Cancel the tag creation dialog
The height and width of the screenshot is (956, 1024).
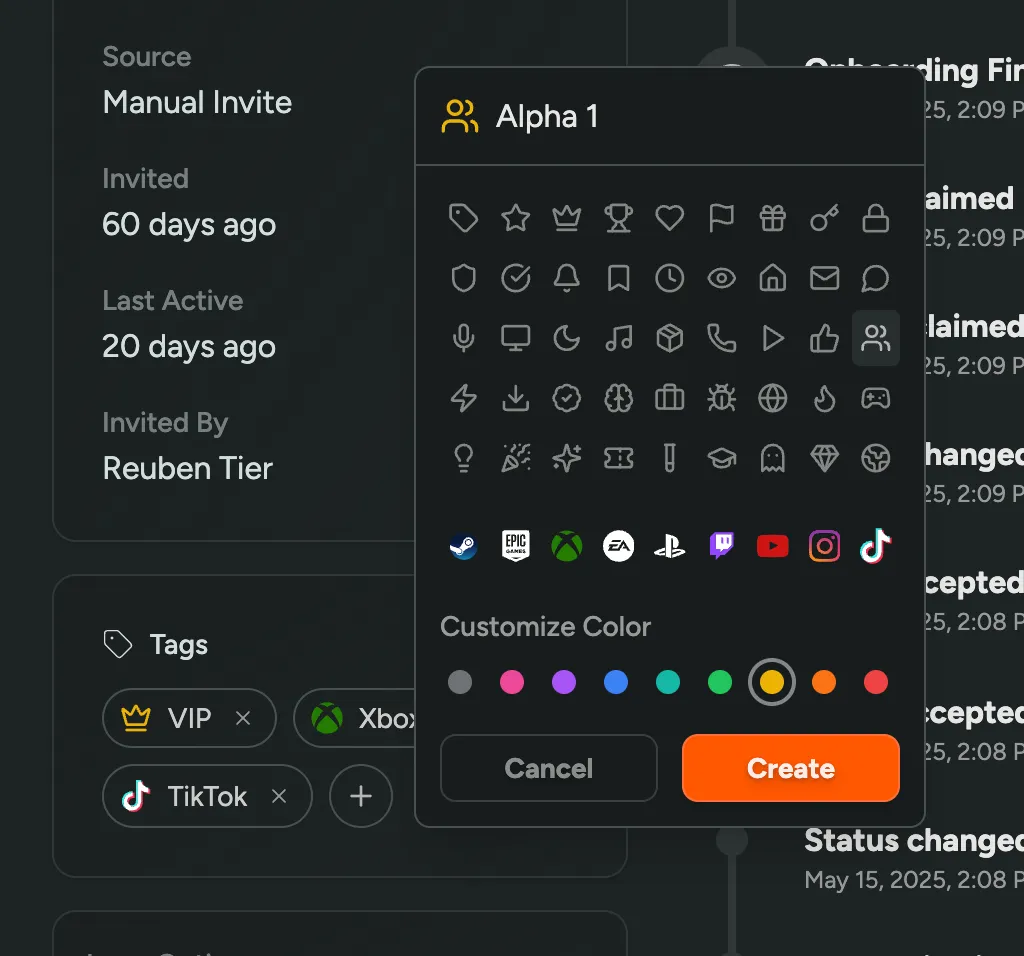tap(548, 768)
